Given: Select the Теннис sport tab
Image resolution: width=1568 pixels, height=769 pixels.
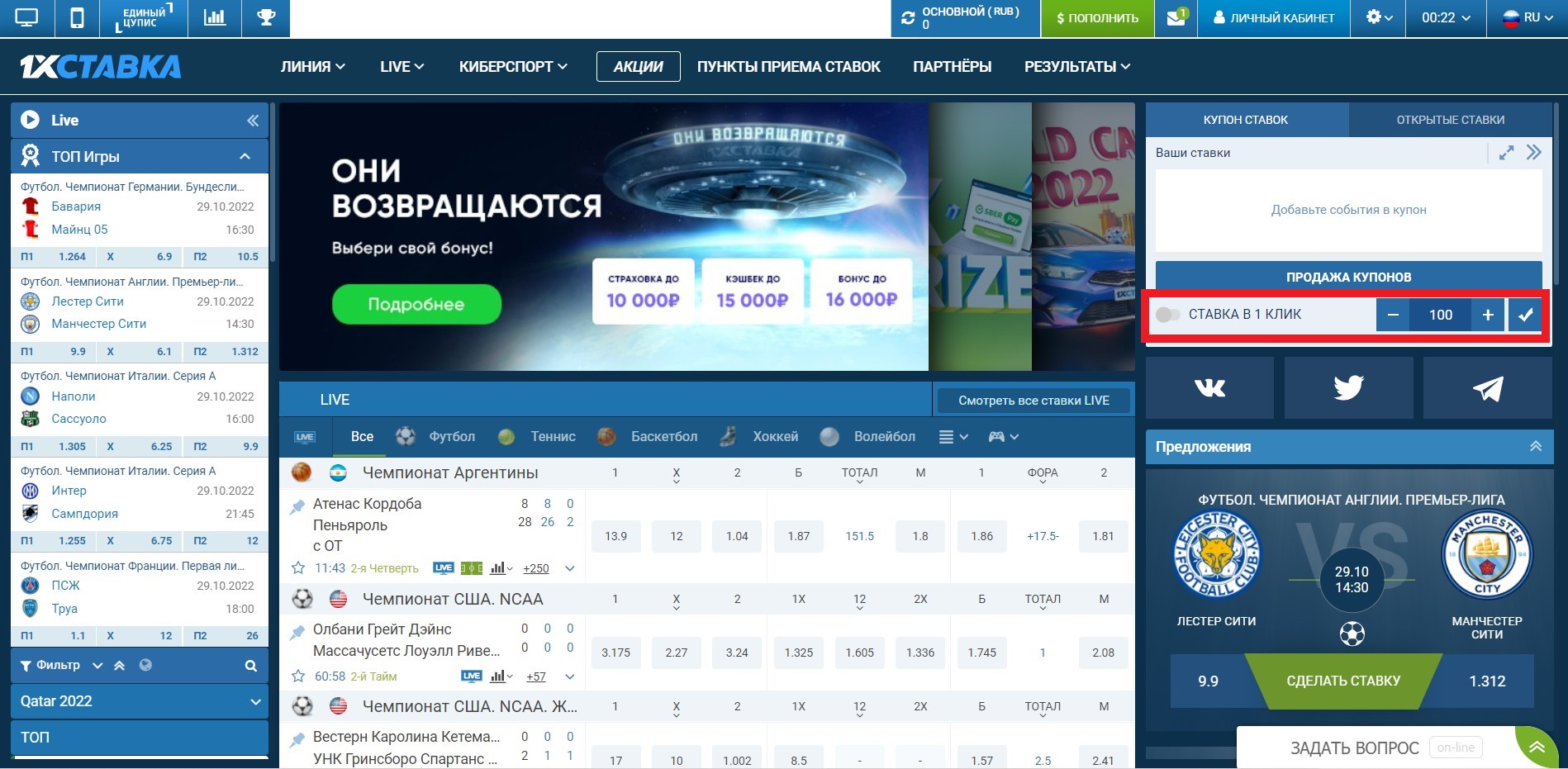Looking at the screenshot, I should click(x=537, y=437).
